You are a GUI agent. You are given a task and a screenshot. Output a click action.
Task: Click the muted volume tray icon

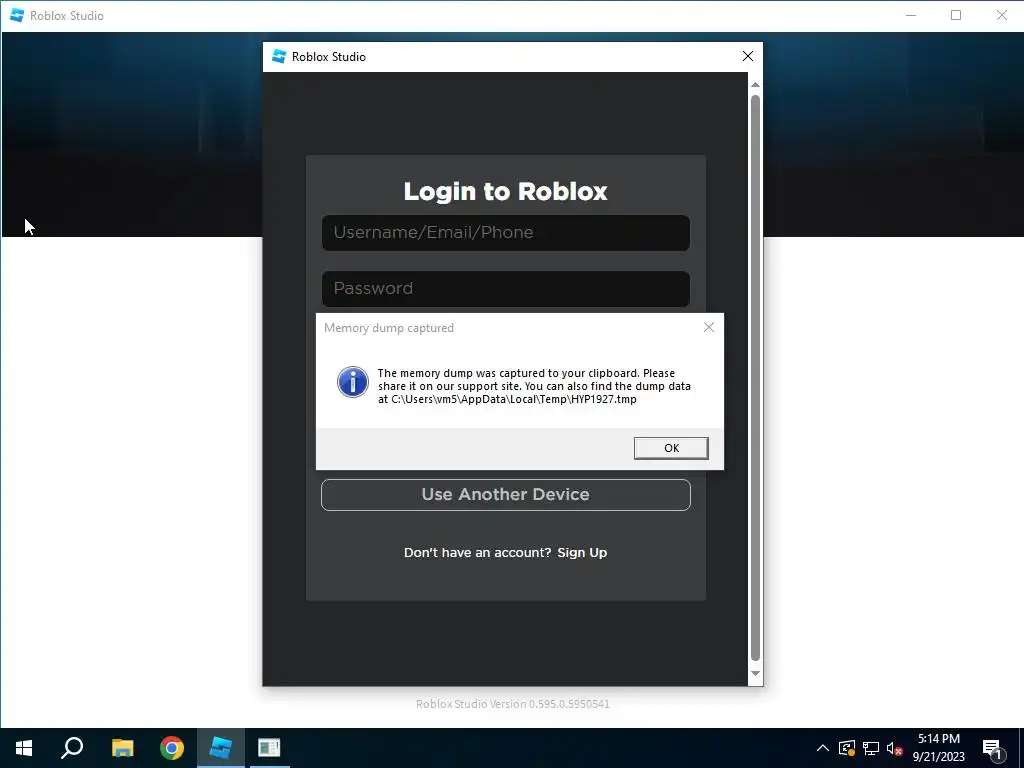click(x=895, y=748)
